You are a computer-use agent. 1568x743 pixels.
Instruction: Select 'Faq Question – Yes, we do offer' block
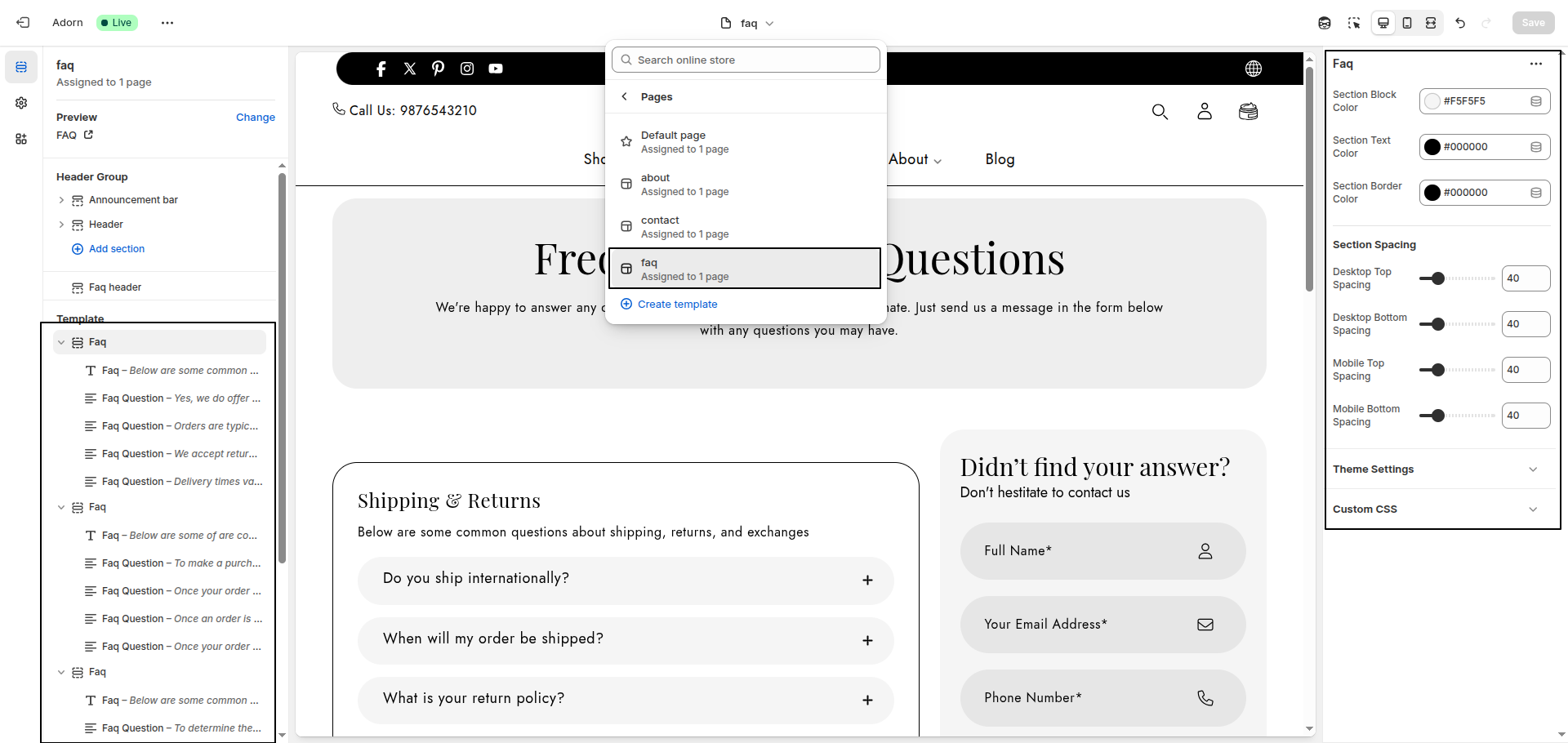[171, 398]
